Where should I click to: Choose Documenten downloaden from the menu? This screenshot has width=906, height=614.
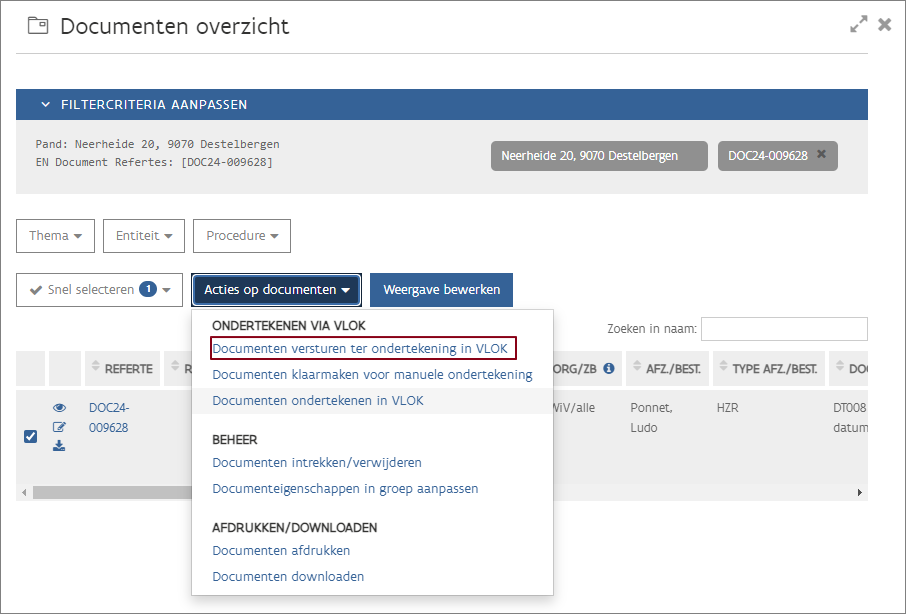(x=288, y=577)
